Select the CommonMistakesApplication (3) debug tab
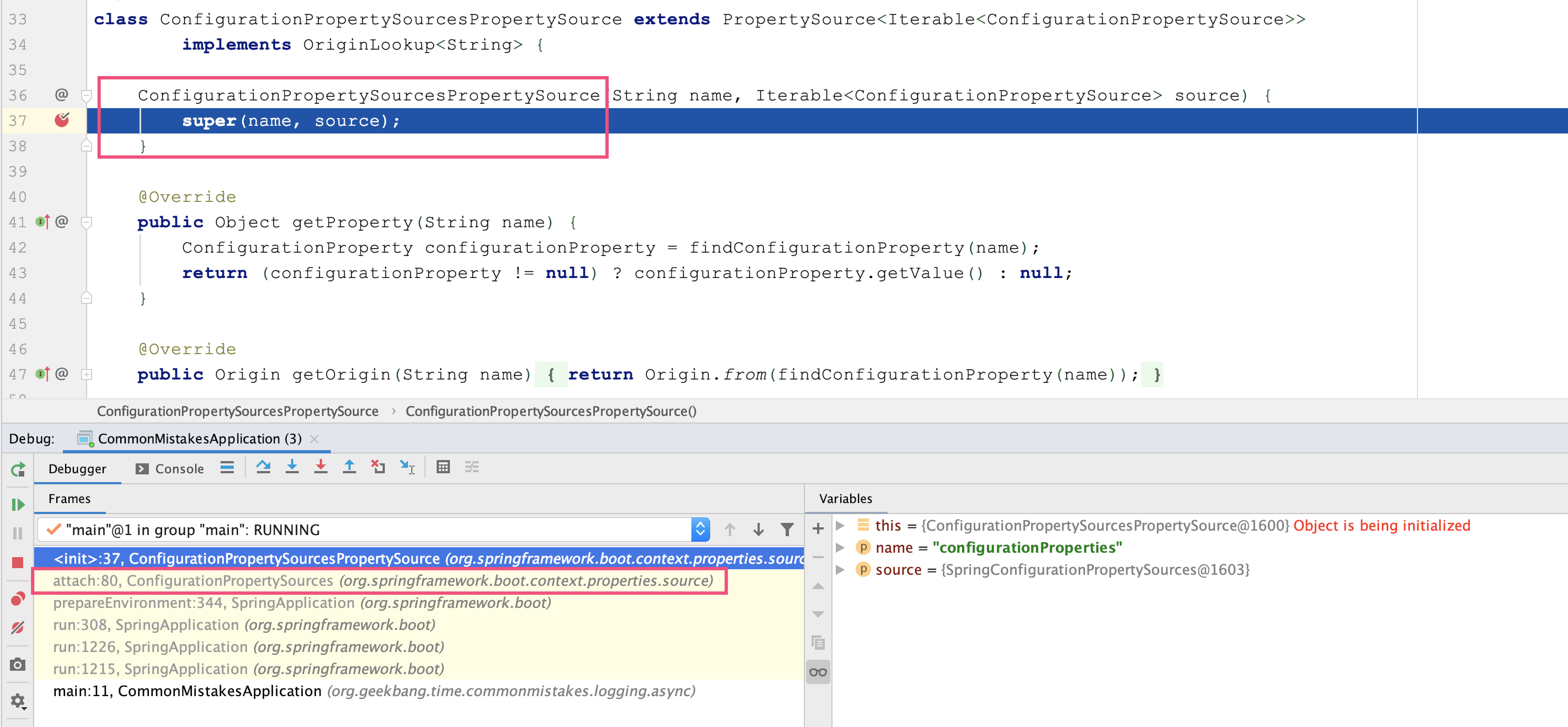This screenshot has height=727, width=1568. [199, 439]
